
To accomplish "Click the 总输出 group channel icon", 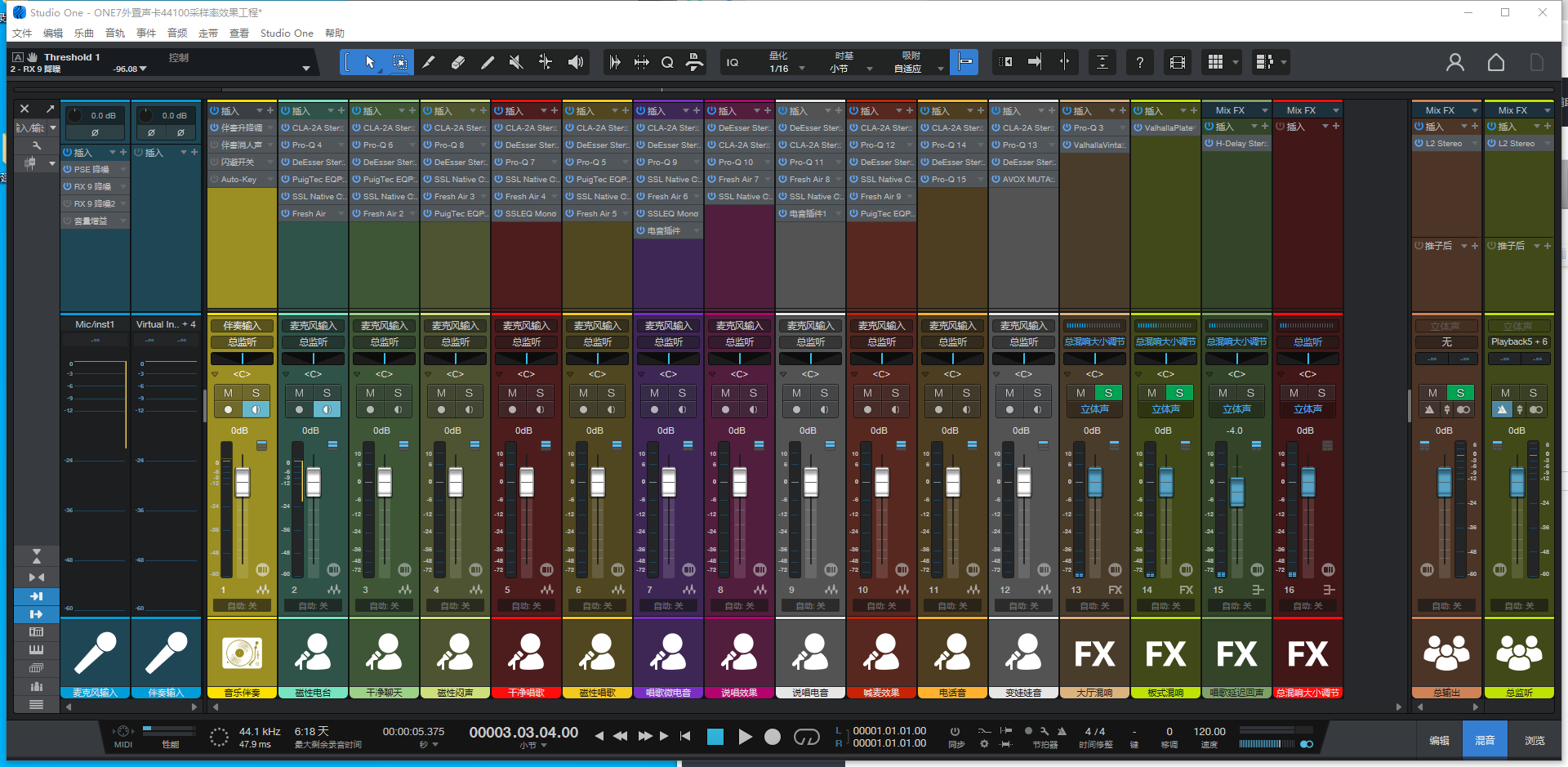I will 1446,653.
